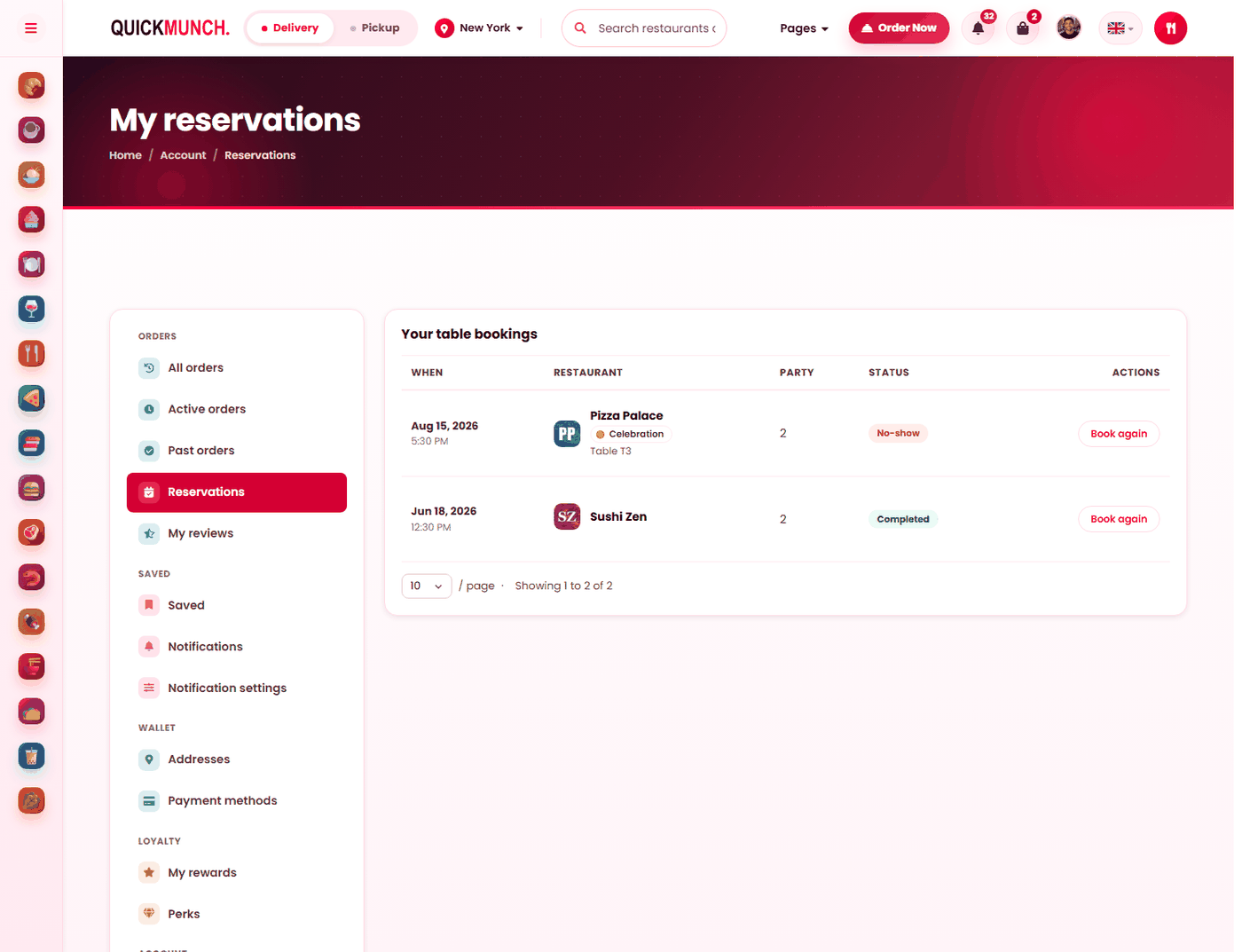Select the wine glass category icon
This screenshot has width=1242, height=952.
(x=31, y=310)
